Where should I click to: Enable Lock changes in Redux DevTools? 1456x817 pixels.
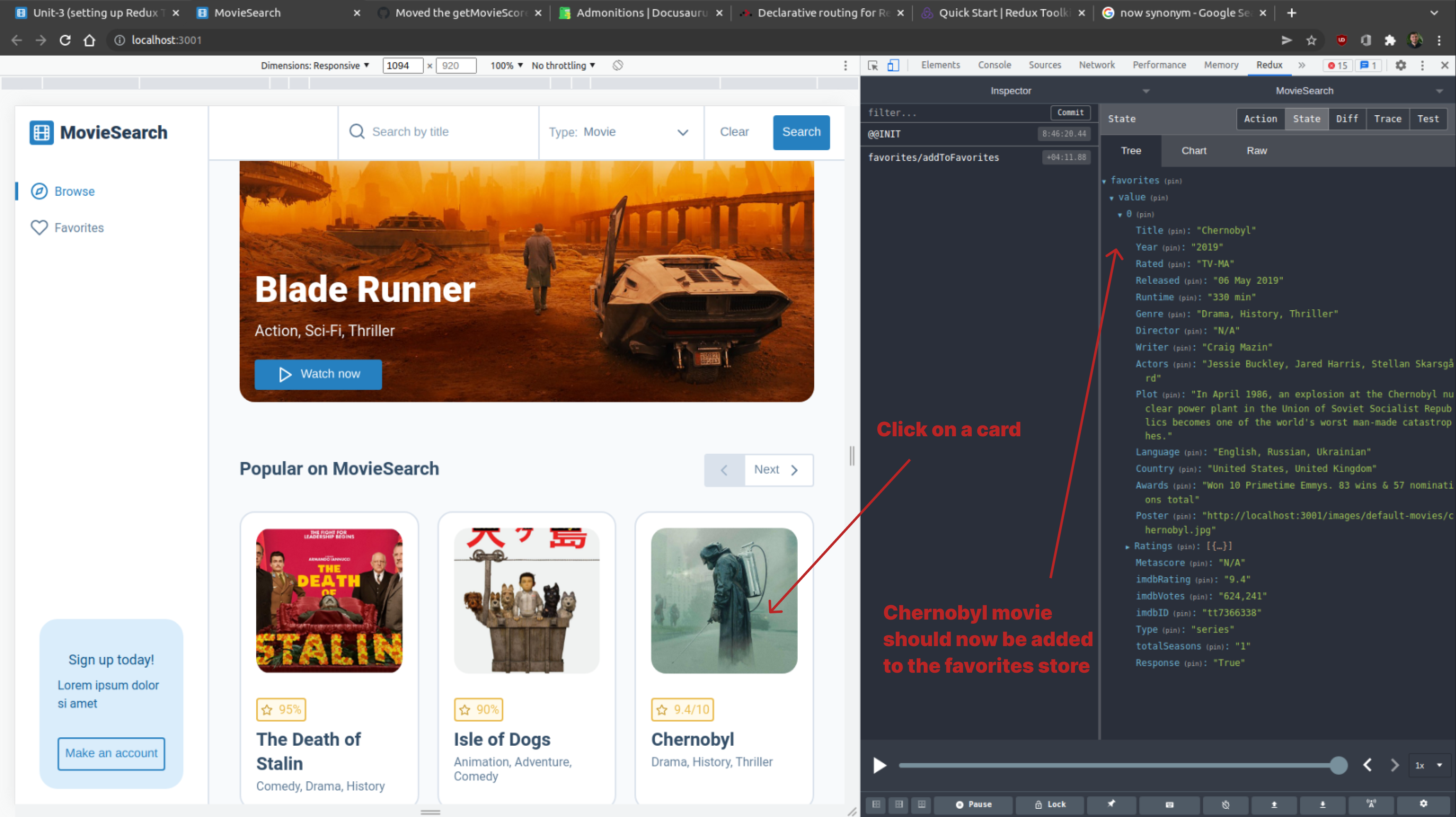click(1050, 805)
